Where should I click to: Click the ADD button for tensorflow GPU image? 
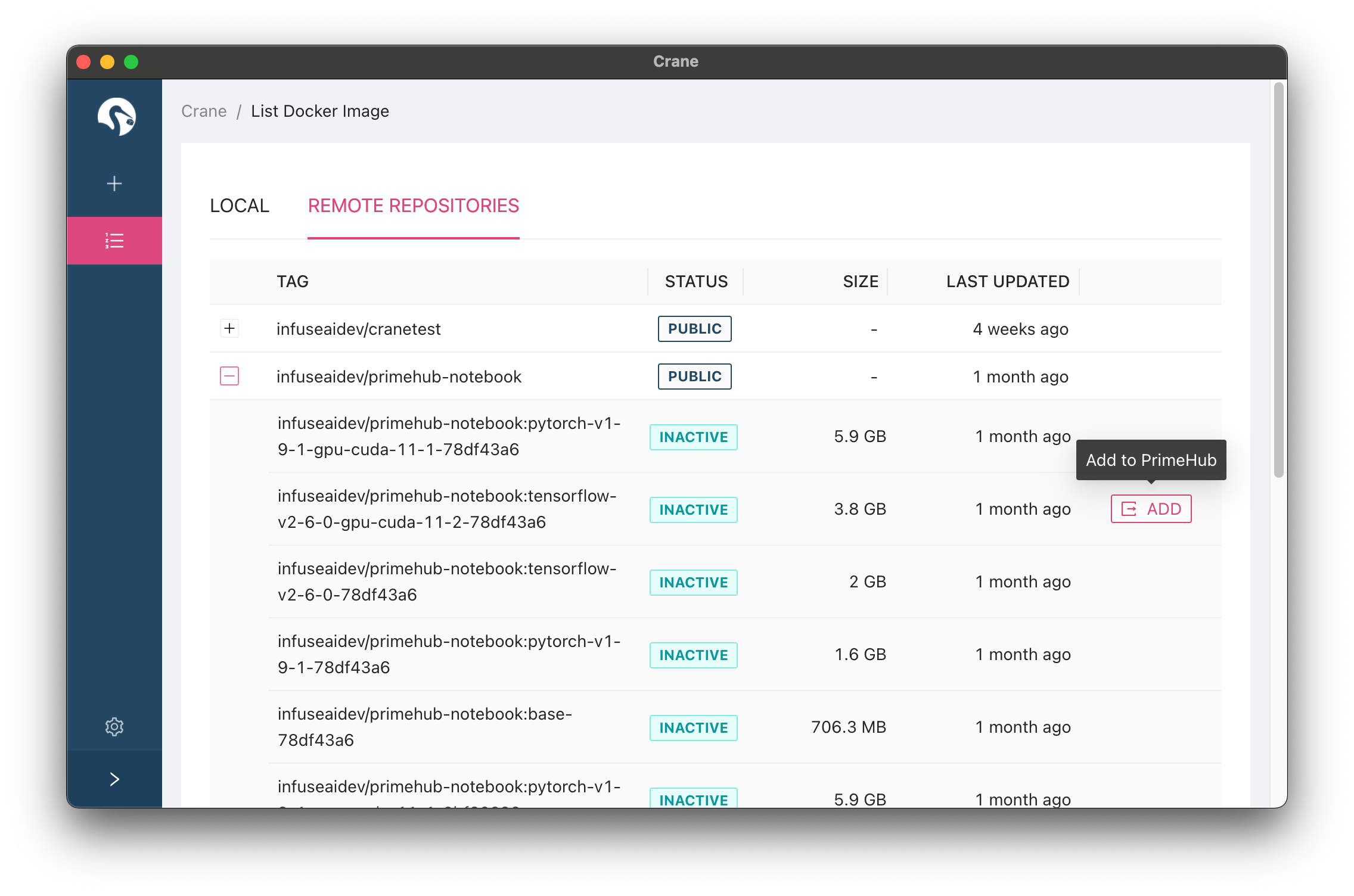pyautogui.click(x=1151, y=509)
